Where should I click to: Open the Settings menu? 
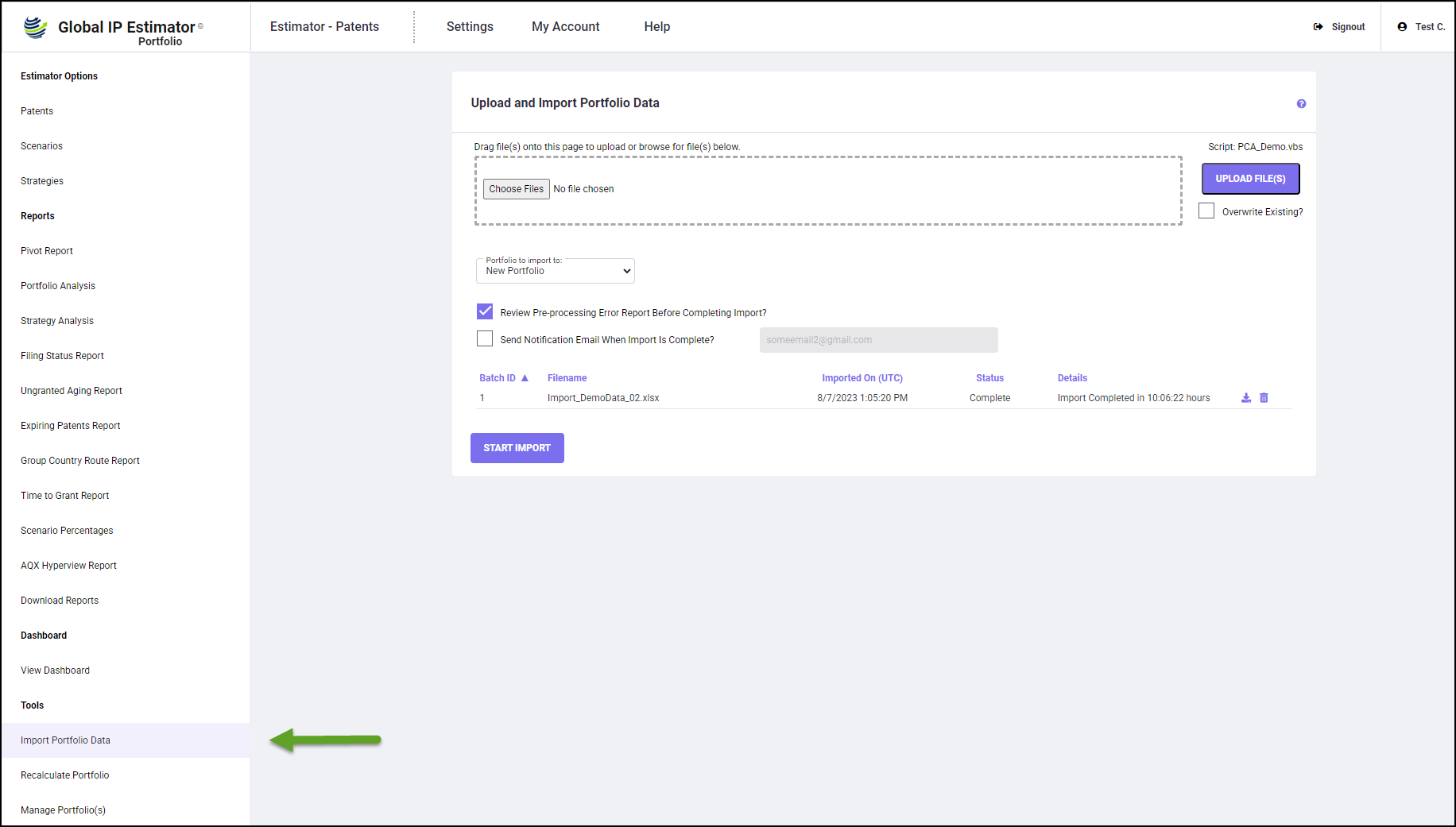pos(470,27)
